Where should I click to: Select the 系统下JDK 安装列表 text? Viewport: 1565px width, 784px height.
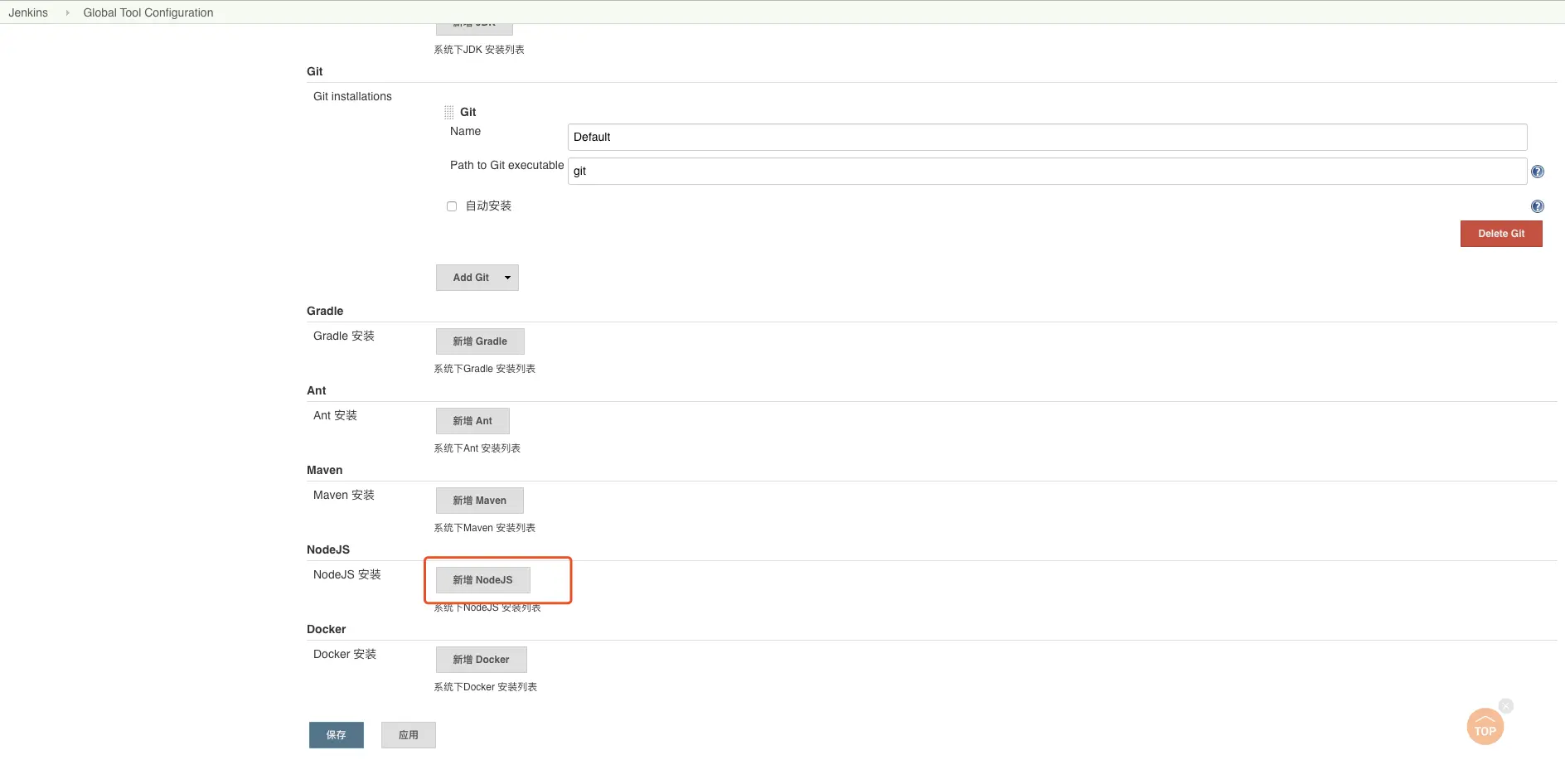coord(479,50)
